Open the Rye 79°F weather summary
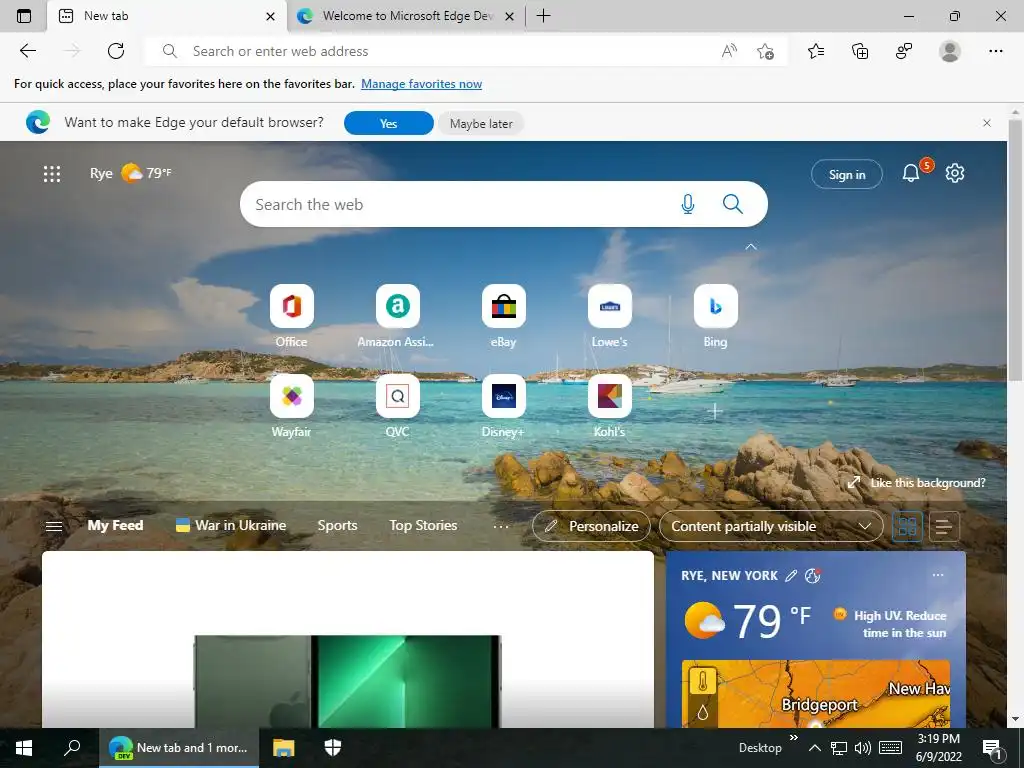 click(131, 173)
